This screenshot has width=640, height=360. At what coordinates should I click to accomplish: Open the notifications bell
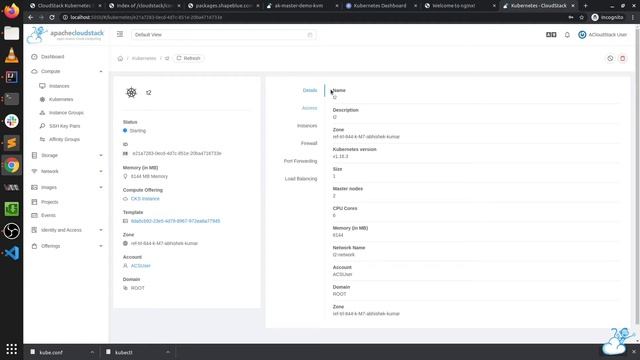point(567,35)
